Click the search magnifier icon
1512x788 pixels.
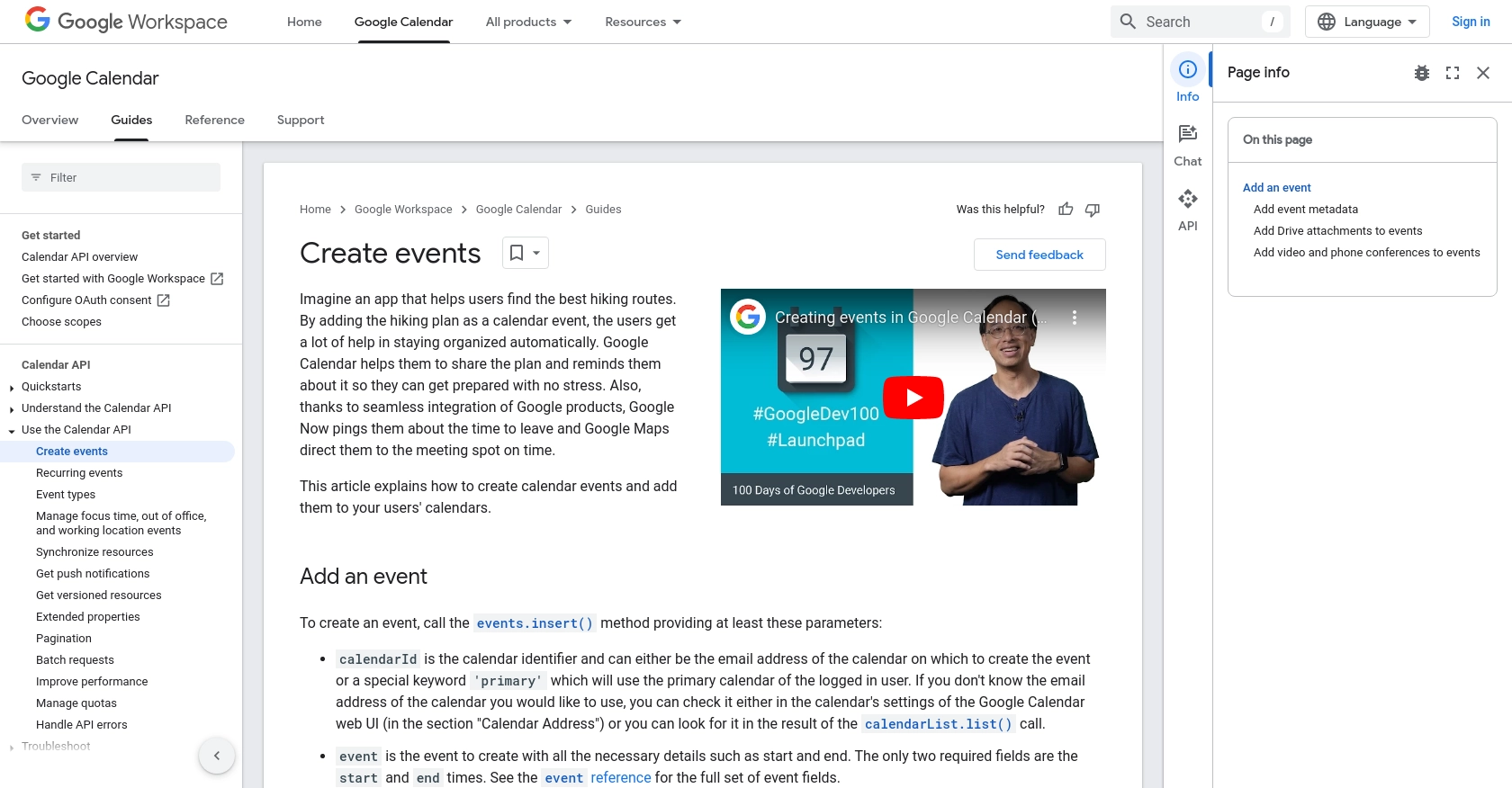click(1128, 22)
